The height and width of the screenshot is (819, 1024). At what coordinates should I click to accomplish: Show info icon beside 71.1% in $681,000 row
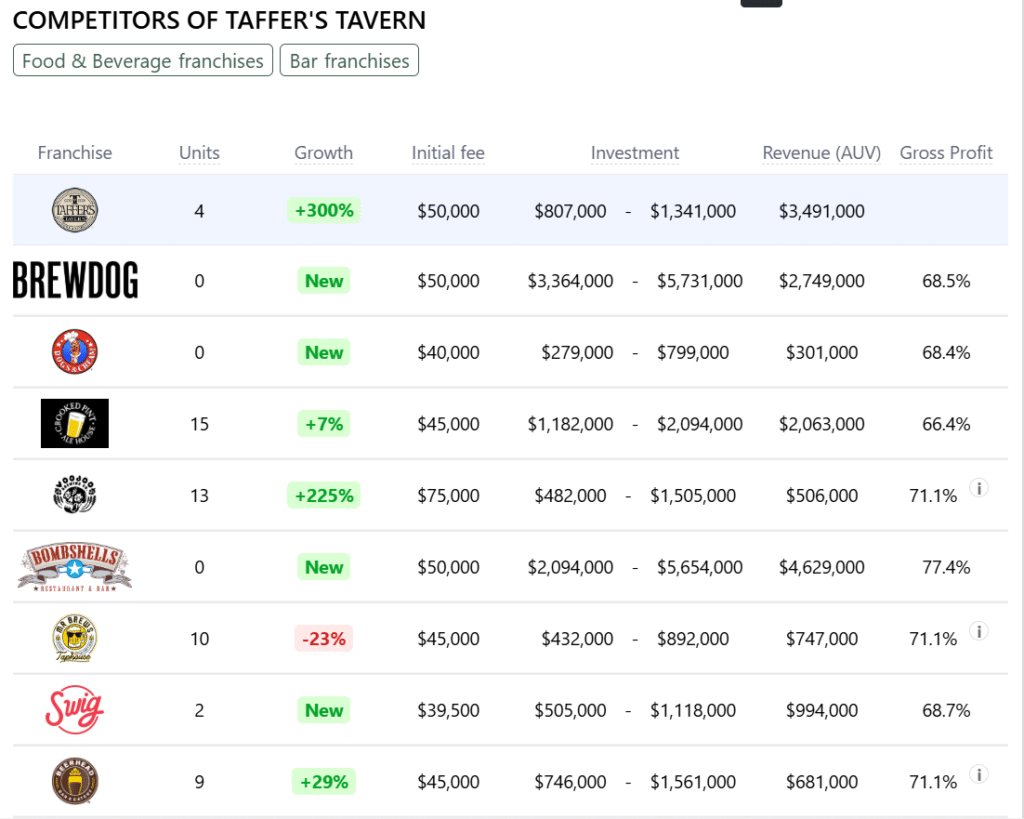coord(978,774)
